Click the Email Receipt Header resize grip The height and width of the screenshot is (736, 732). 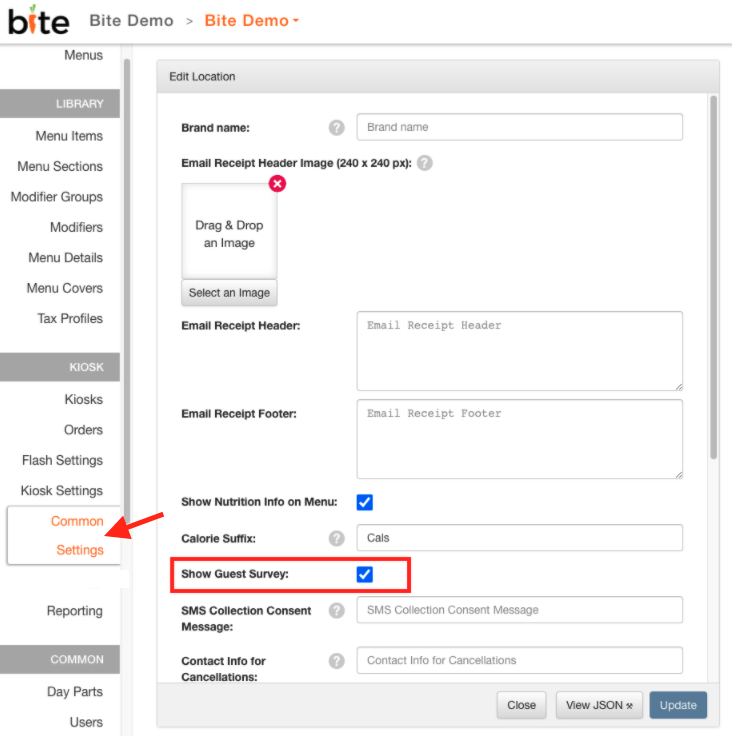pos(679,387)
